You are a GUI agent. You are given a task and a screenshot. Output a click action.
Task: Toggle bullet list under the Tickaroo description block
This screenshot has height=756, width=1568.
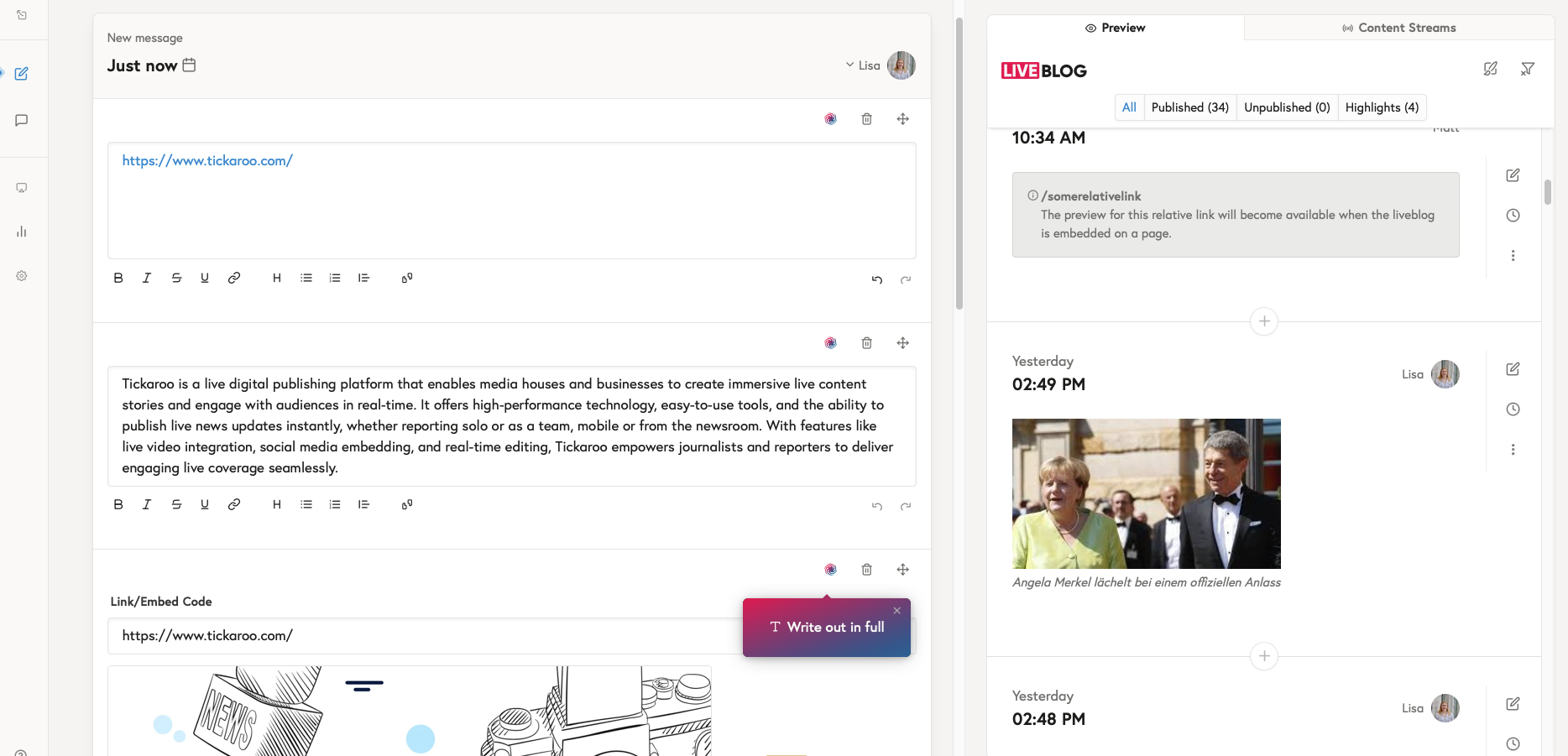pos(306,504)
